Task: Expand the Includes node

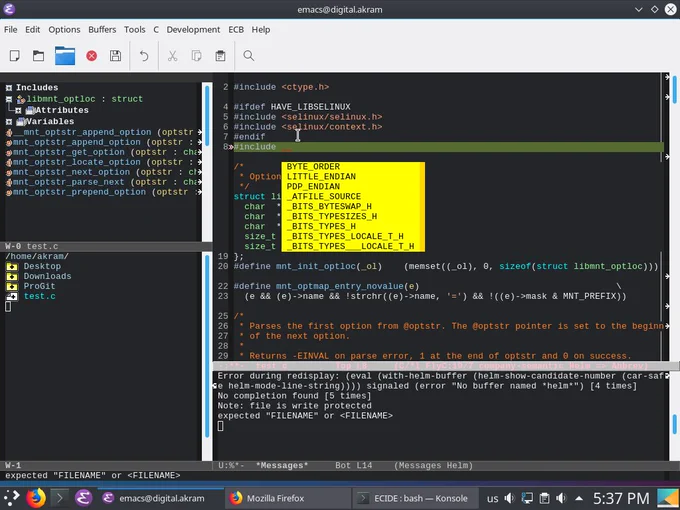Action: coord(9,88)
